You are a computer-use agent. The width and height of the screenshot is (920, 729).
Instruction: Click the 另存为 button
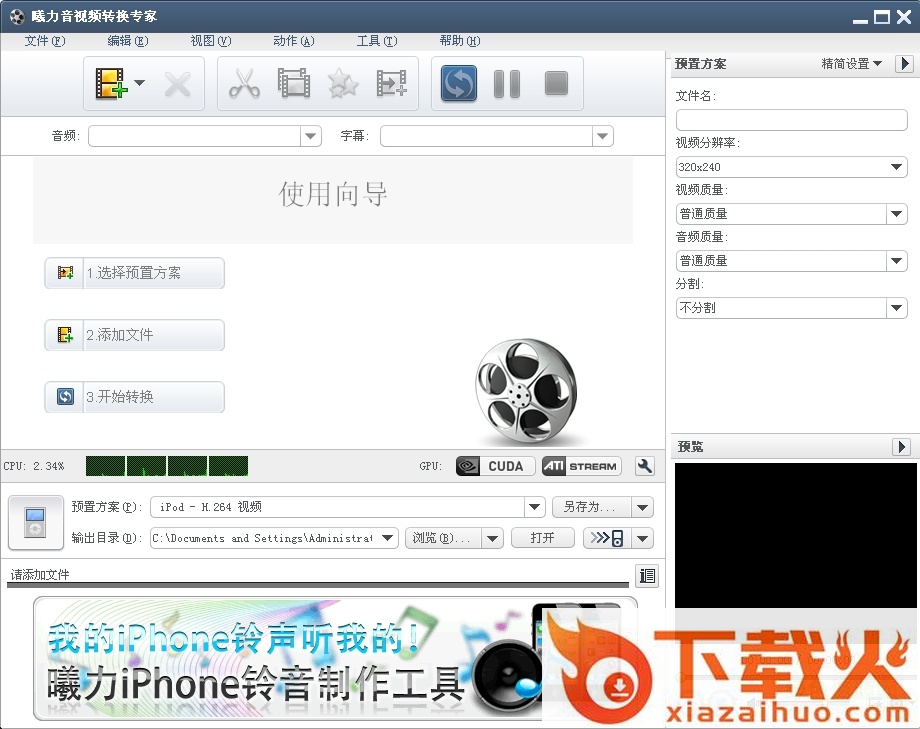click(591, 507)
